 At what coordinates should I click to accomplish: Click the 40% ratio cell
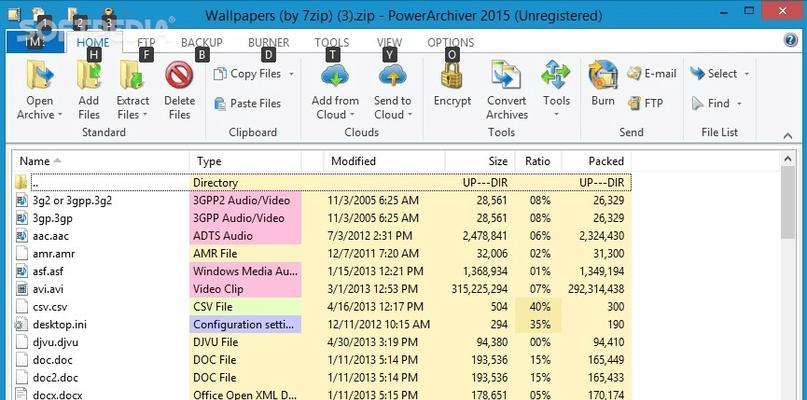point(539,307)
